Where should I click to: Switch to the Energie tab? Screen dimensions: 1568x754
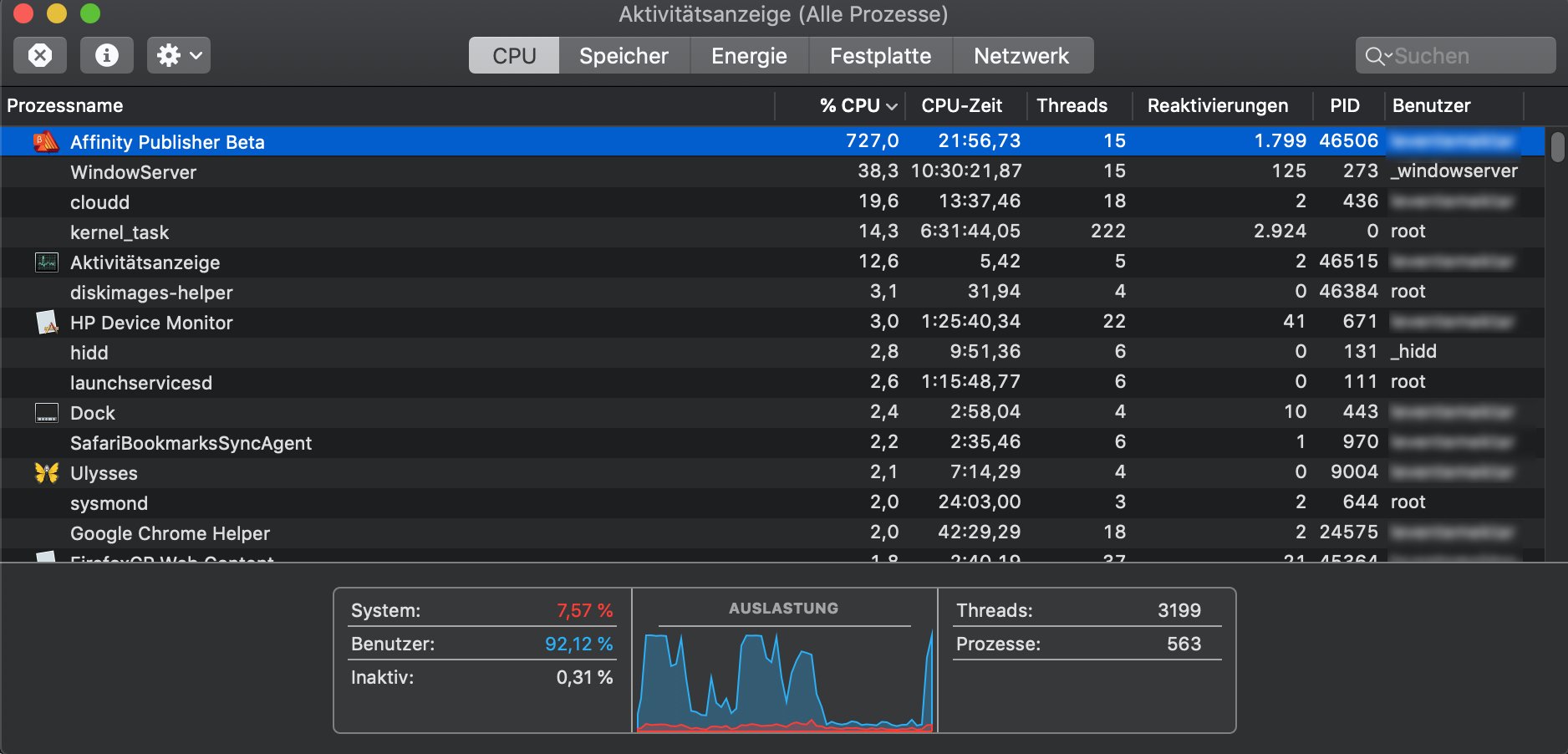pos(750,55)
